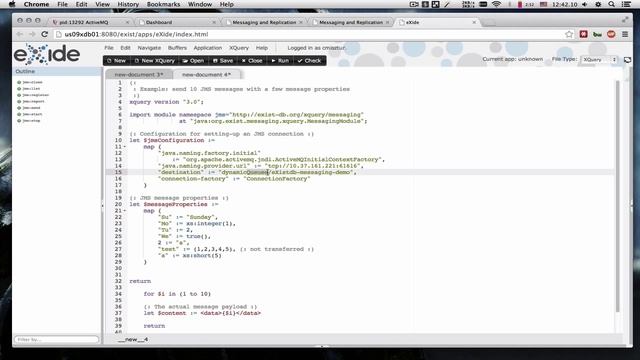Click the Wi-Fi icon in the menu bar
The height and width of the screenshot is (360, 640).
point(496,4)
